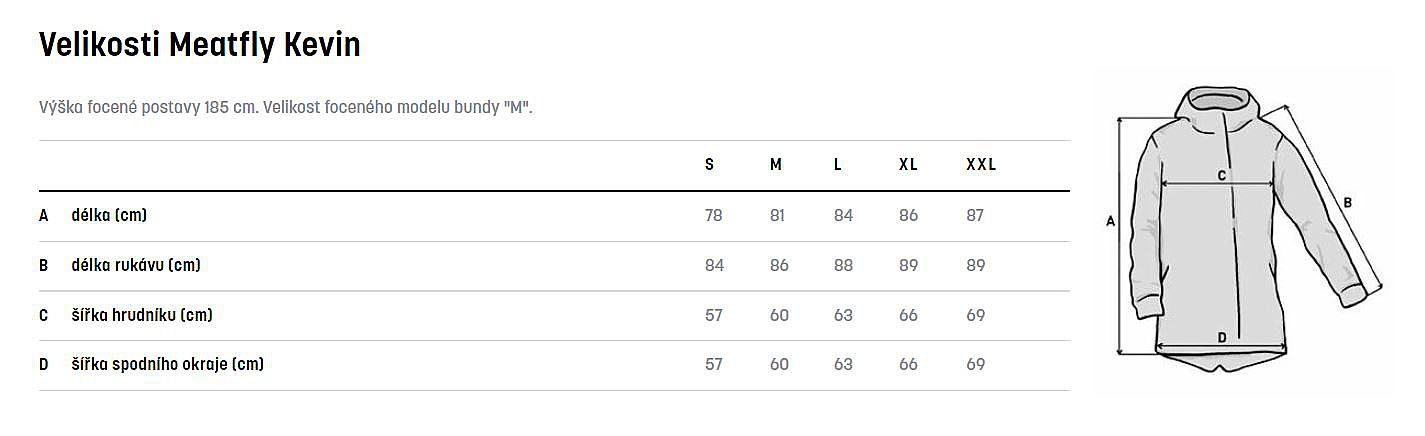Click the "Velikosti Meatfly Kevin" heading
Image resolution: width=1425 pixels, height=436 pixels.
pyautogui.click(x=199, y=45)
